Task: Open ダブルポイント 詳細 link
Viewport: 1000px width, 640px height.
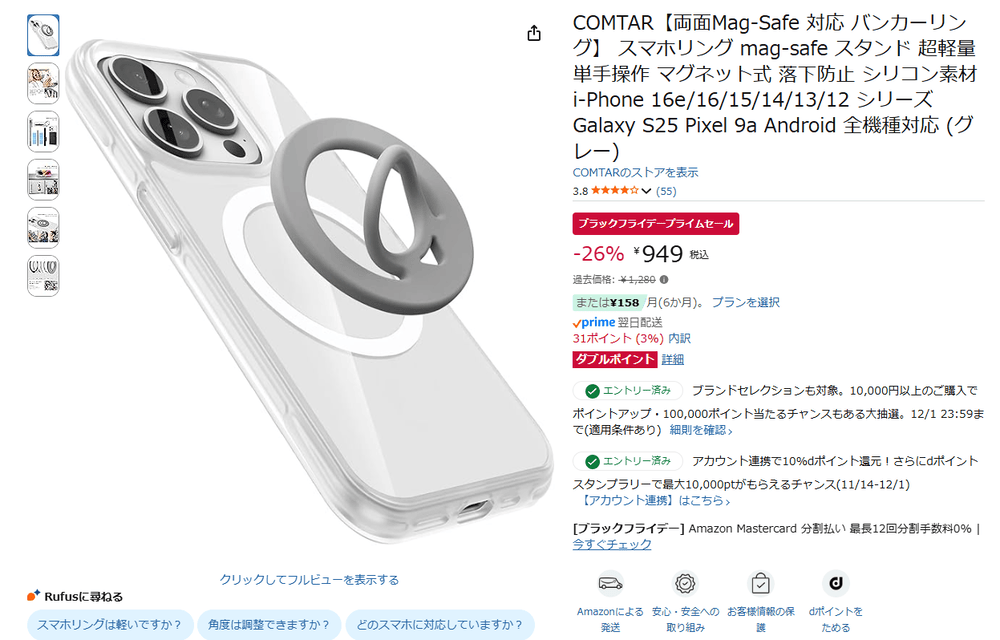Action: 673,359
